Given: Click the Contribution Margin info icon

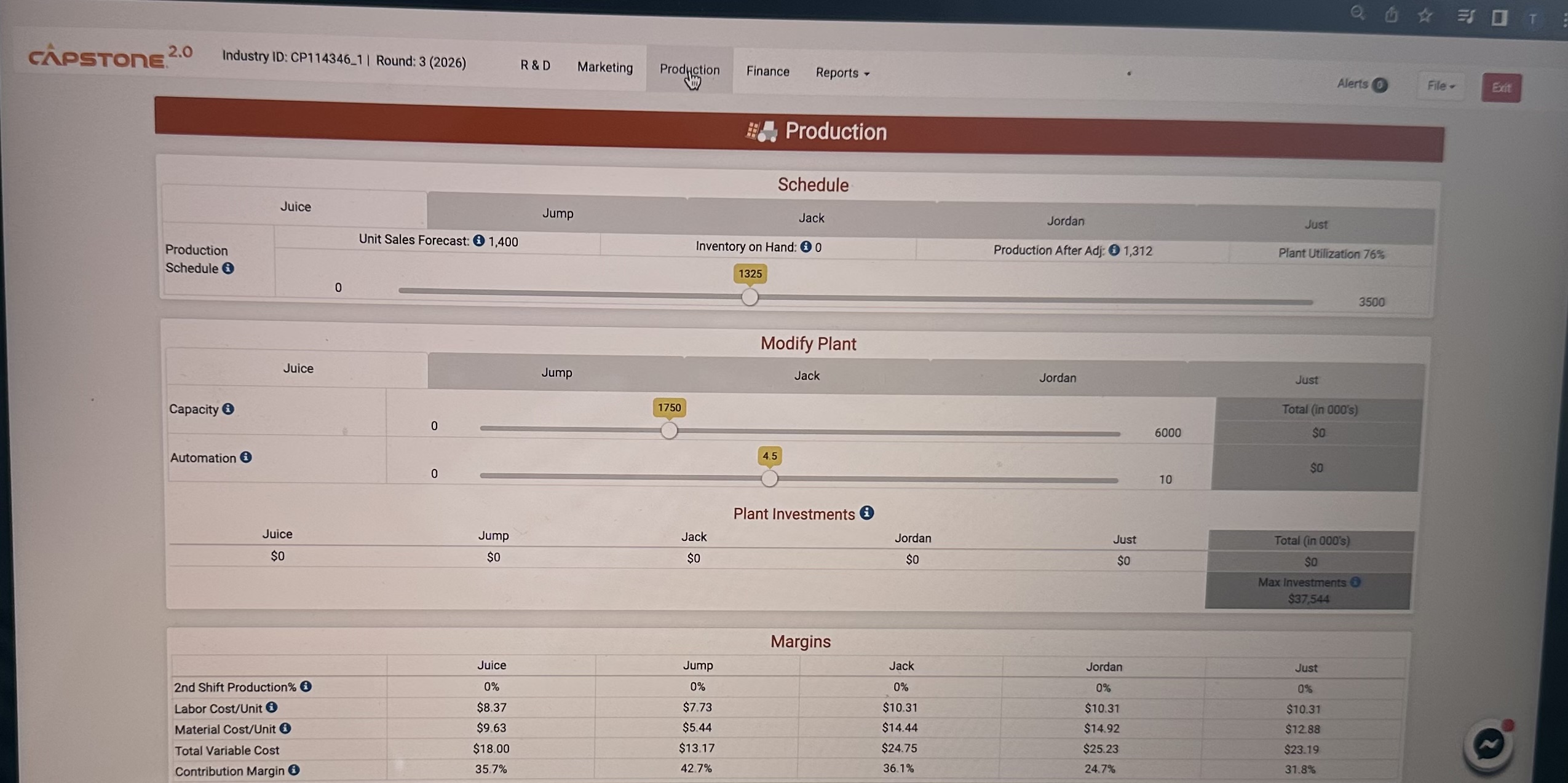Looking at the screenshot, I should [295, 770].
